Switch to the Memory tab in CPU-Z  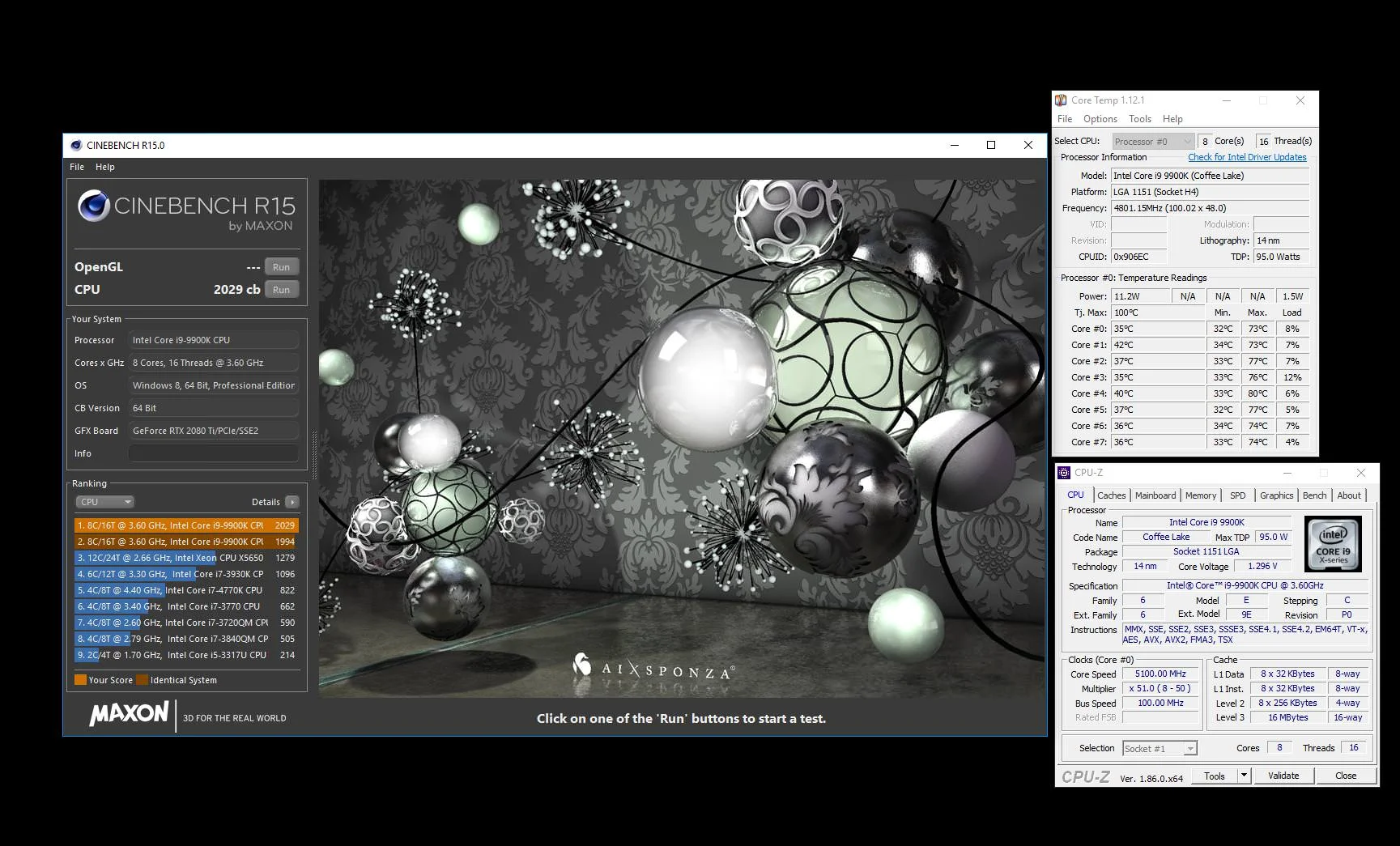pyautogui.click(x=1201, y=495)
